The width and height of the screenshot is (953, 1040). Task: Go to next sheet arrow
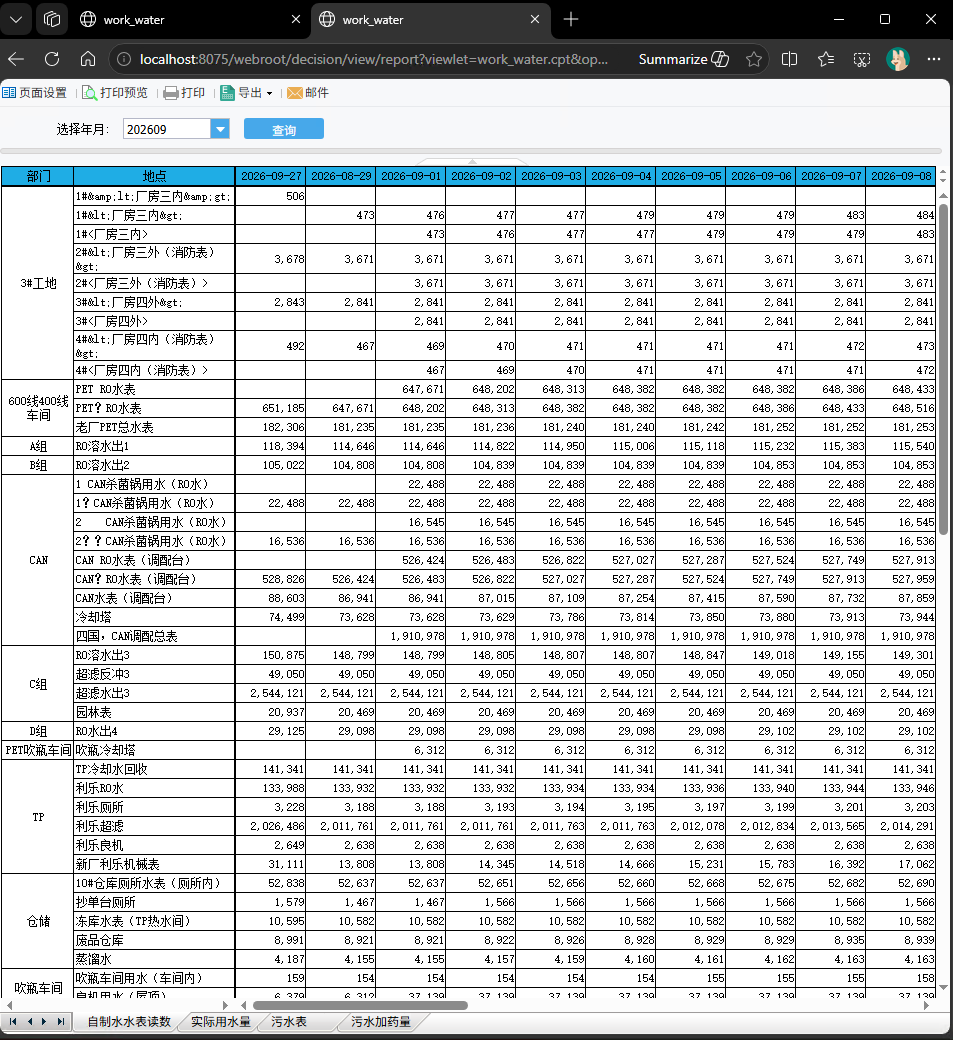pyautogui.click(x=44, y=1021)
